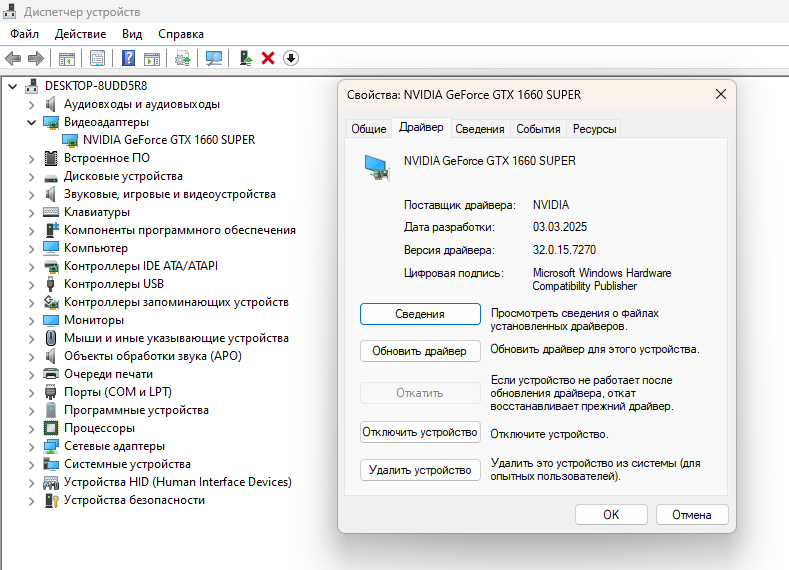Expand the Устройства HID node
789x570 pixels.
[x=32, y=482]
